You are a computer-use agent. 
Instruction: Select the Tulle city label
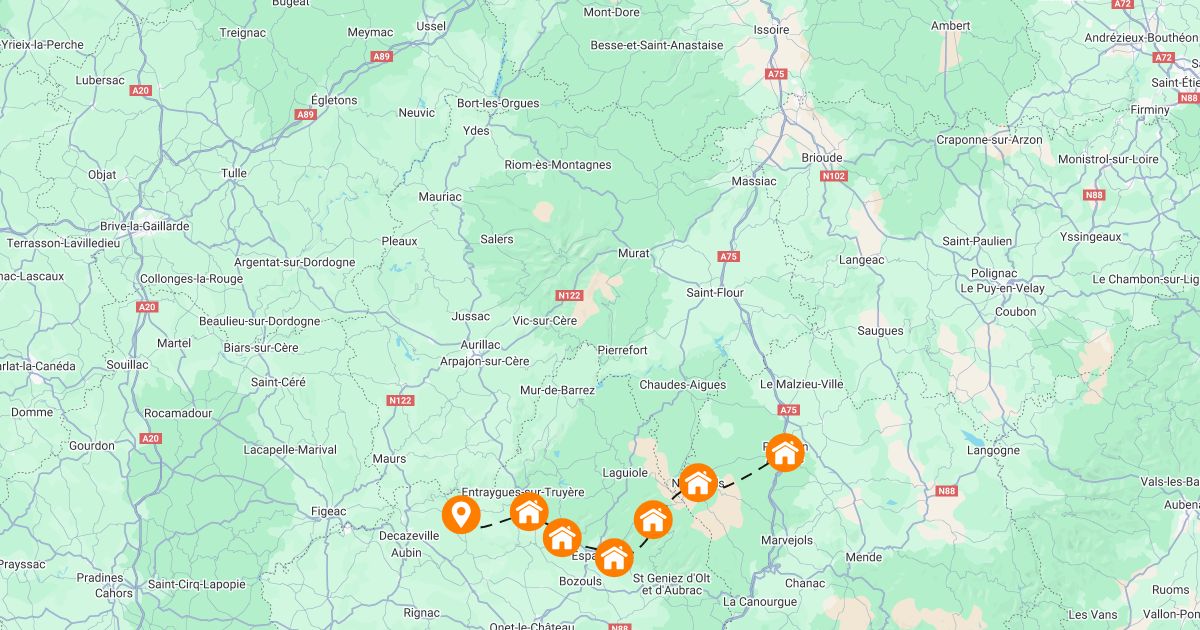click(x=234, y=173)
